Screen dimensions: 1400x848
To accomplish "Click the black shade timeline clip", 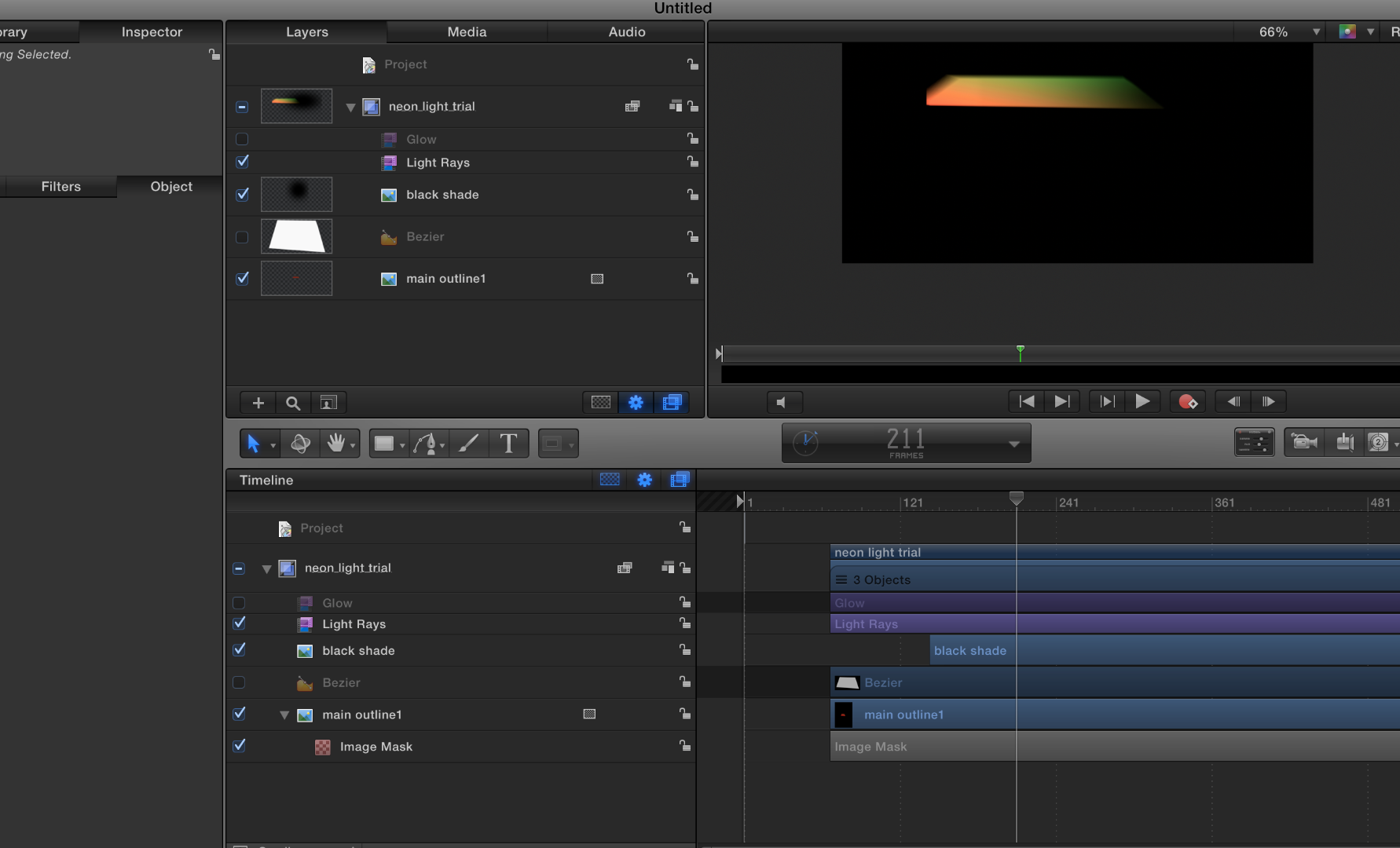I will 970,651.
